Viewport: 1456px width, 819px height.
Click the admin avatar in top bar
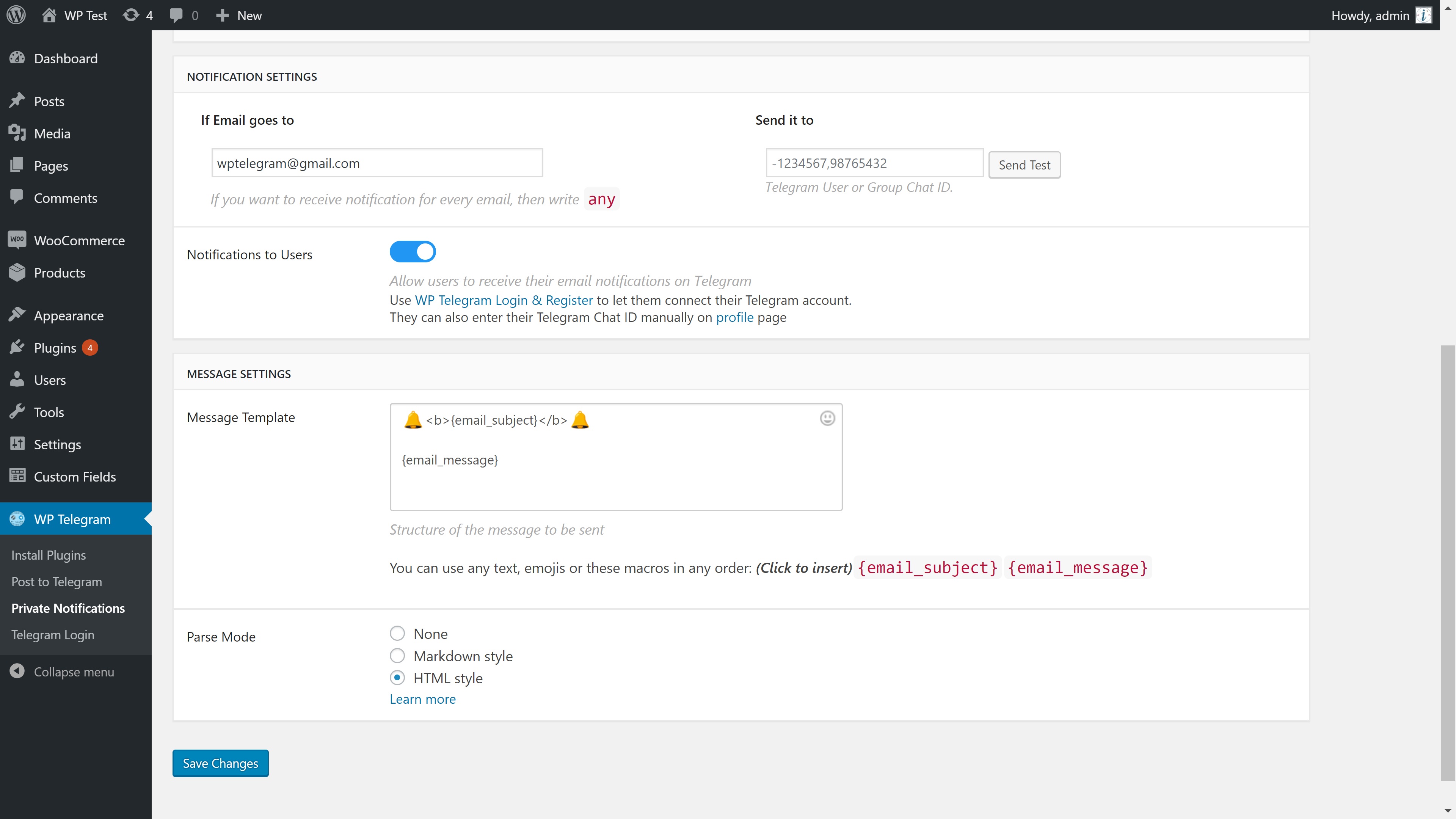(x=1423, y=15)
